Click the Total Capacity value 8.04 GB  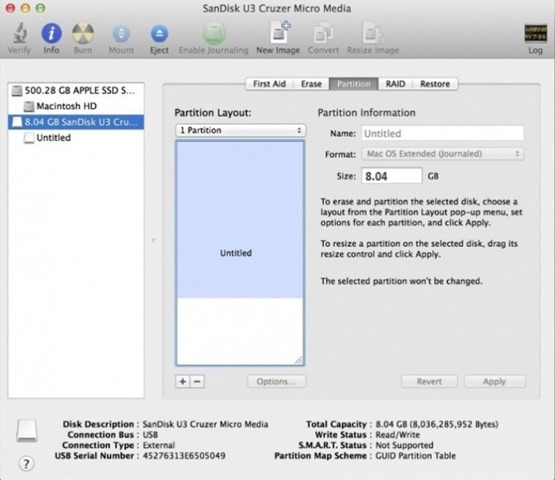[437, 424]
